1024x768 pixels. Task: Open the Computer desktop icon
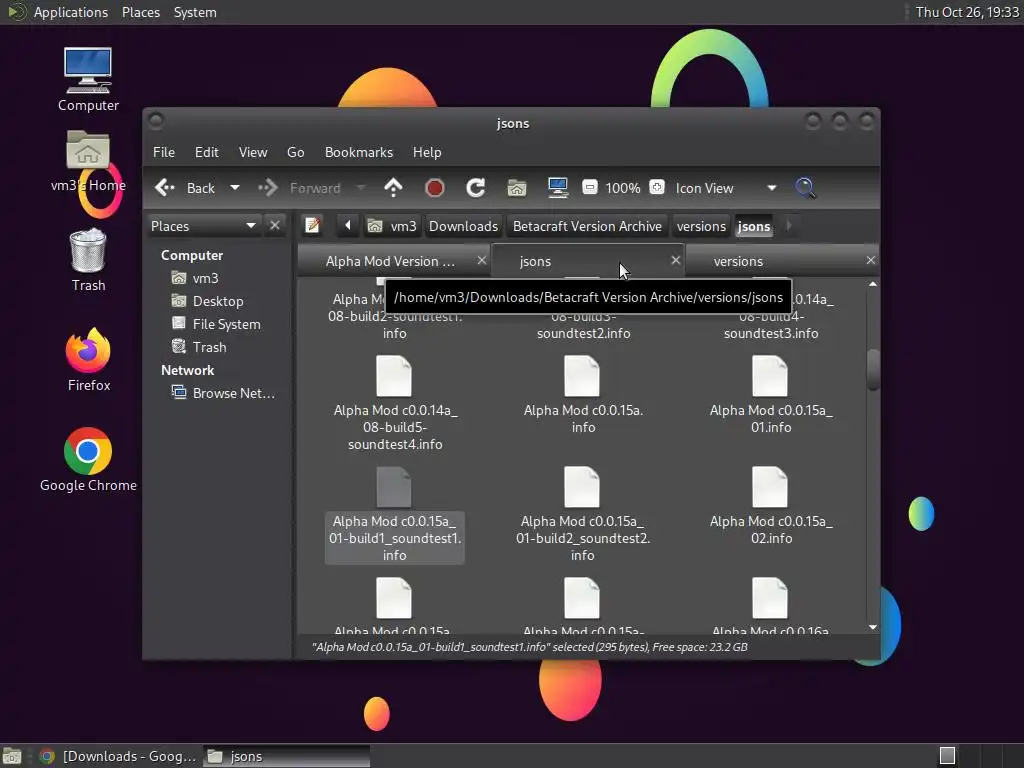click(x=88, y=80)
